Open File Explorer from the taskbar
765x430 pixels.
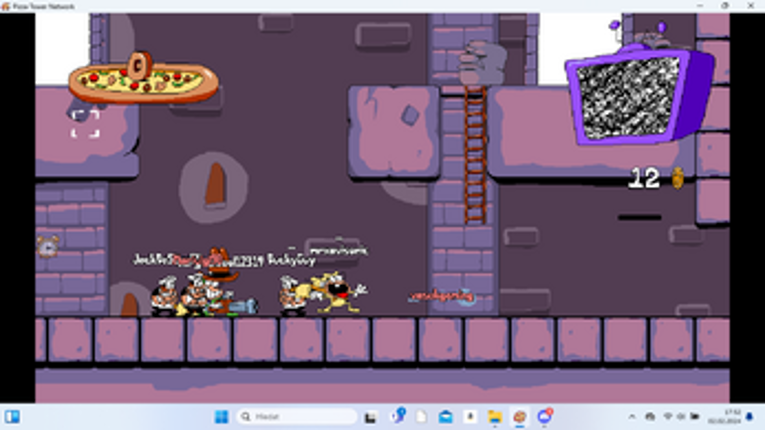click(495, 417)
